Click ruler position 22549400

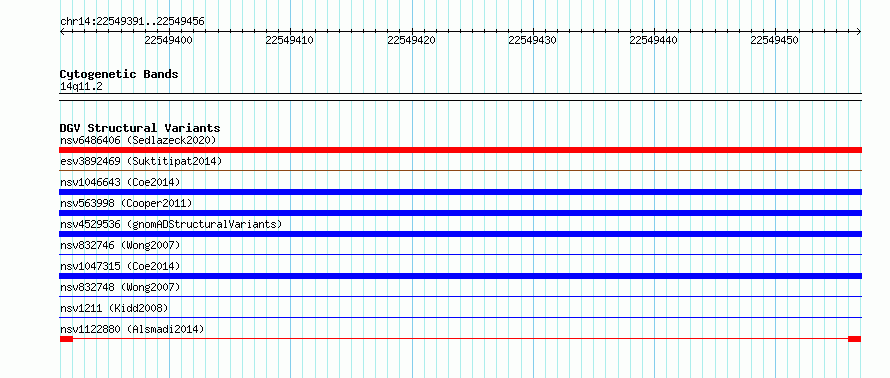coord(169,40)
